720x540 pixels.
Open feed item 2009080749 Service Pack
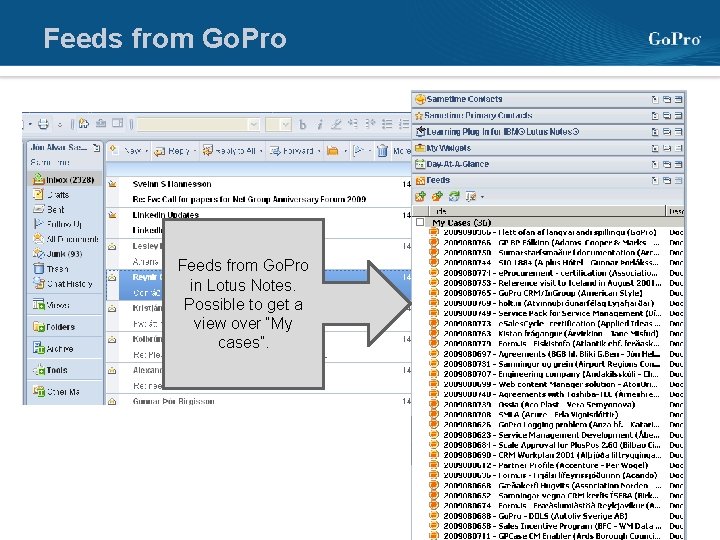pyautogui.click(x=545, y=313)
